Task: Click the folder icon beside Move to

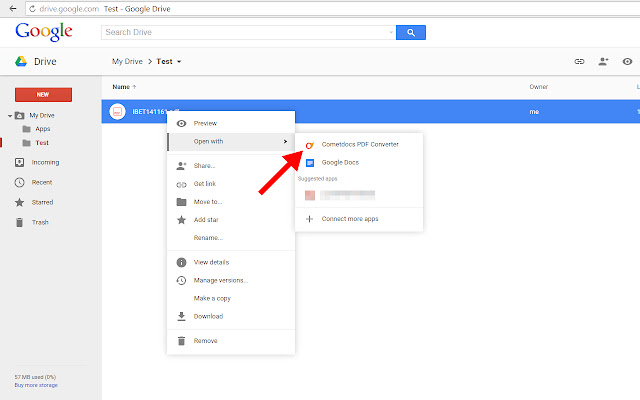Action: (181, 202)
